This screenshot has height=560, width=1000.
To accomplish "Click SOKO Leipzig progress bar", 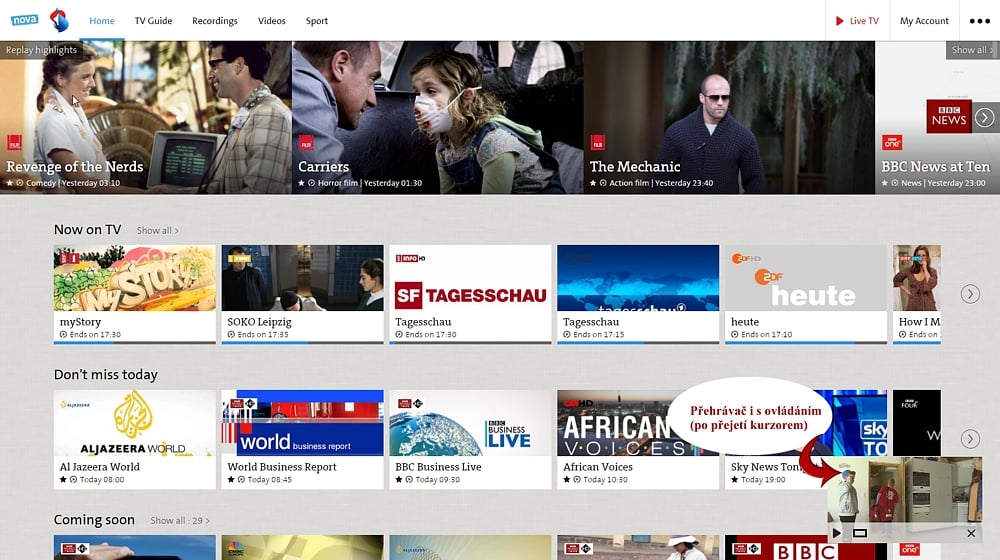I will pos(302,343).
